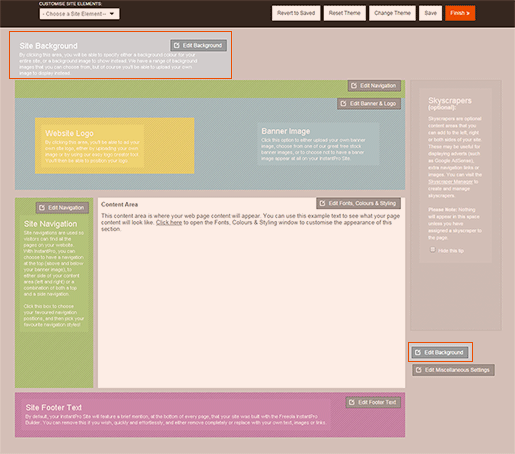Click the dropdown arrow of Customise Site Elements
Image resolution: width=515 pixels, height=454 pixels.
tap(112, 14)
